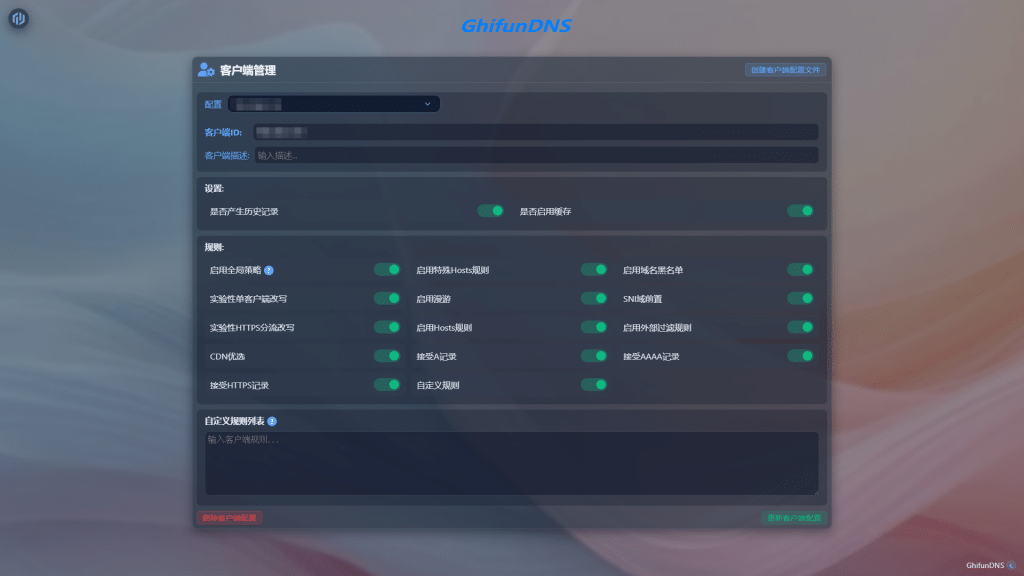Toggle CDN优选 switch

[x=387, y=356]
